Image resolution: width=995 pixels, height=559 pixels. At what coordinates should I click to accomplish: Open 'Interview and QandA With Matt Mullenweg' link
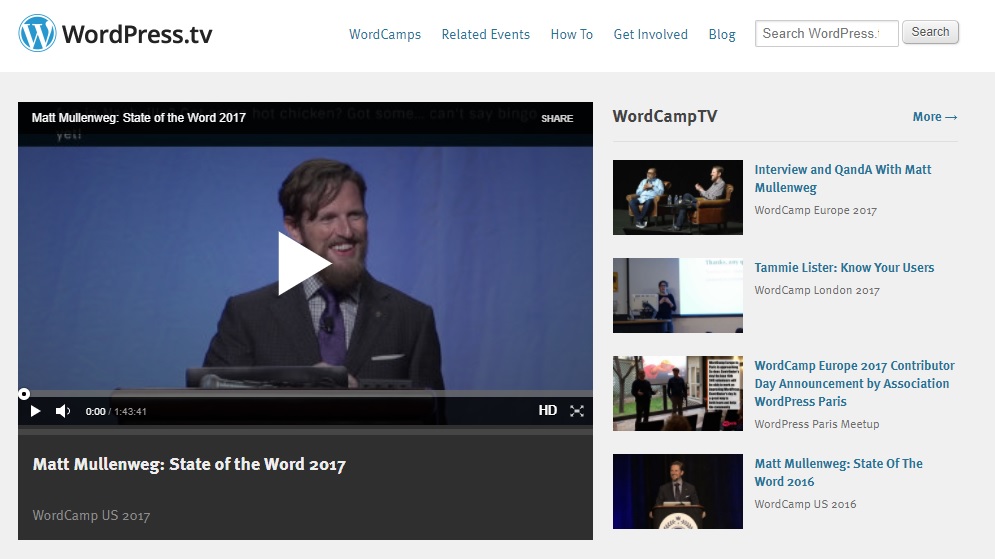point(843,178)
